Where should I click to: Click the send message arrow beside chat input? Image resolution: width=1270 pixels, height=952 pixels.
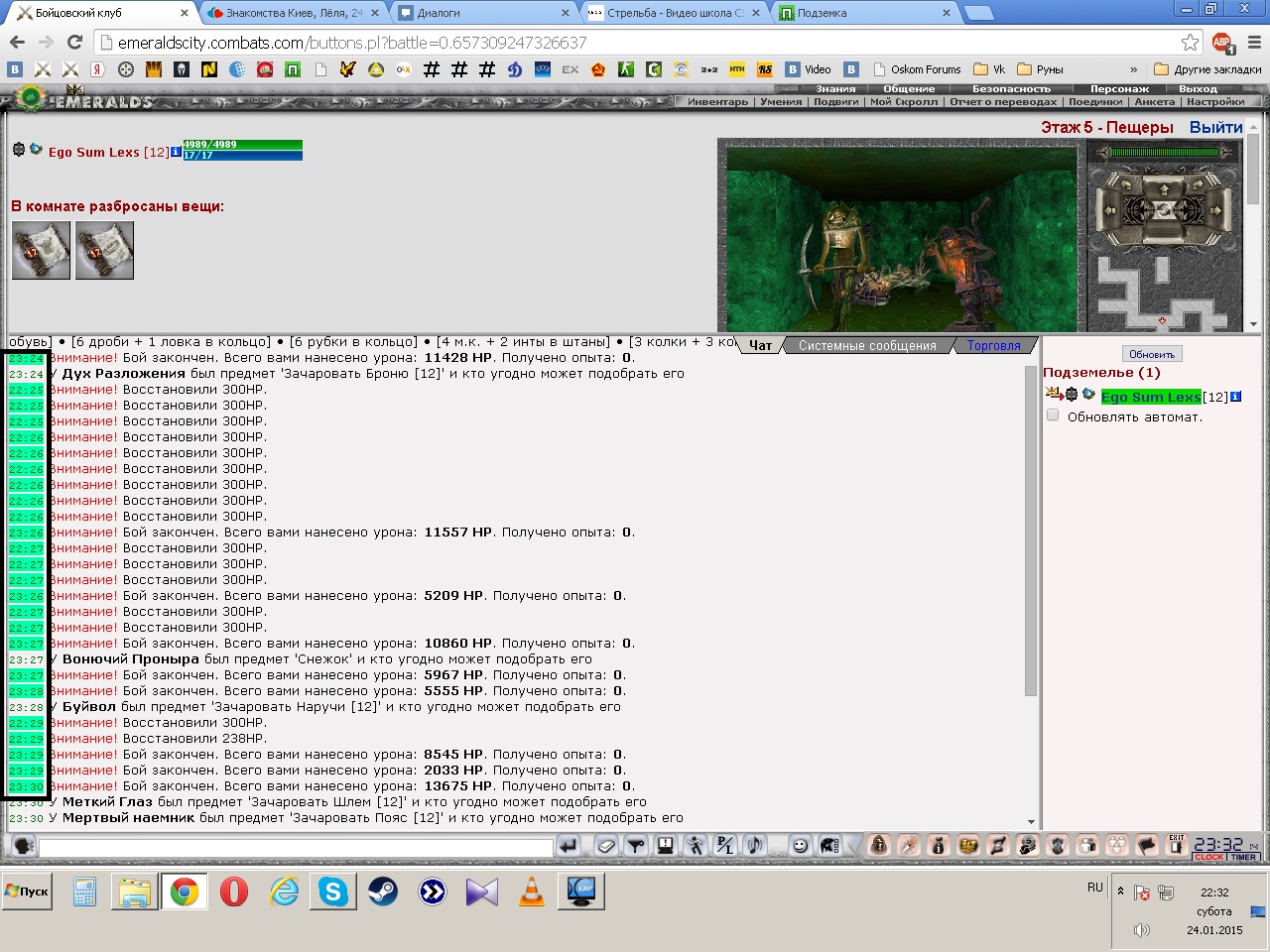(x=569, y=845)
